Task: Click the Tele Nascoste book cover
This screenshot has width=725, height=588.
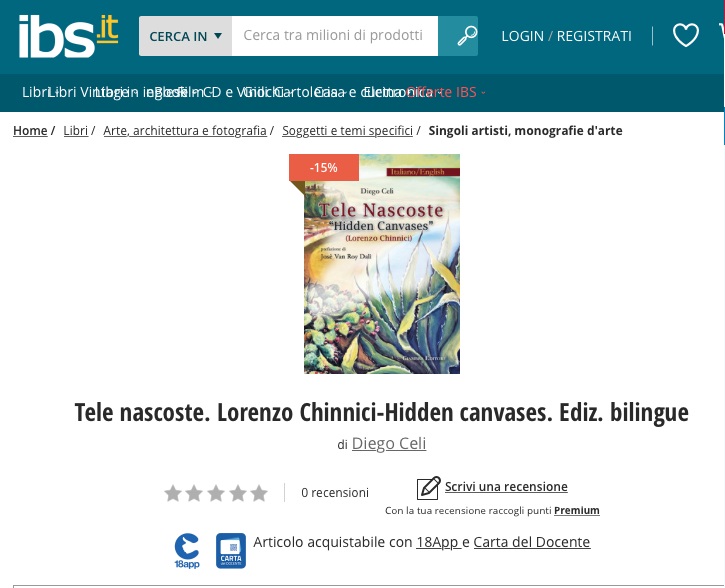Action: [x=381, y=264]
